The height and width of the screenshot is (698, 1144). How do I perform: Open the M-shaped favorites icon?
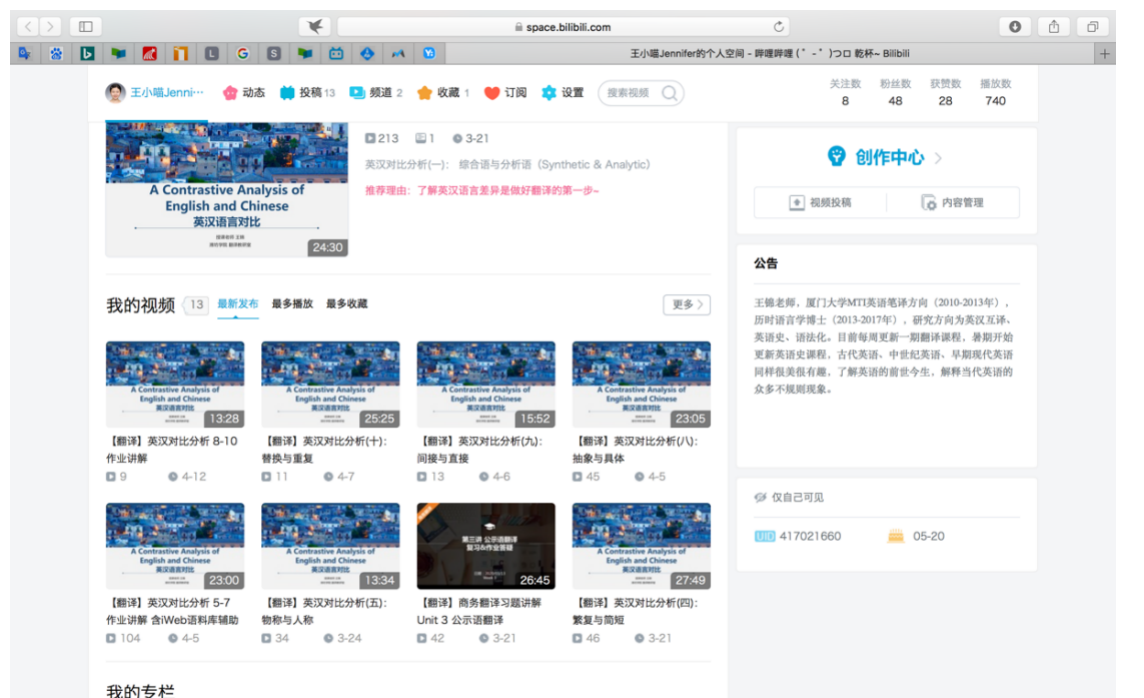coord(398,53)
